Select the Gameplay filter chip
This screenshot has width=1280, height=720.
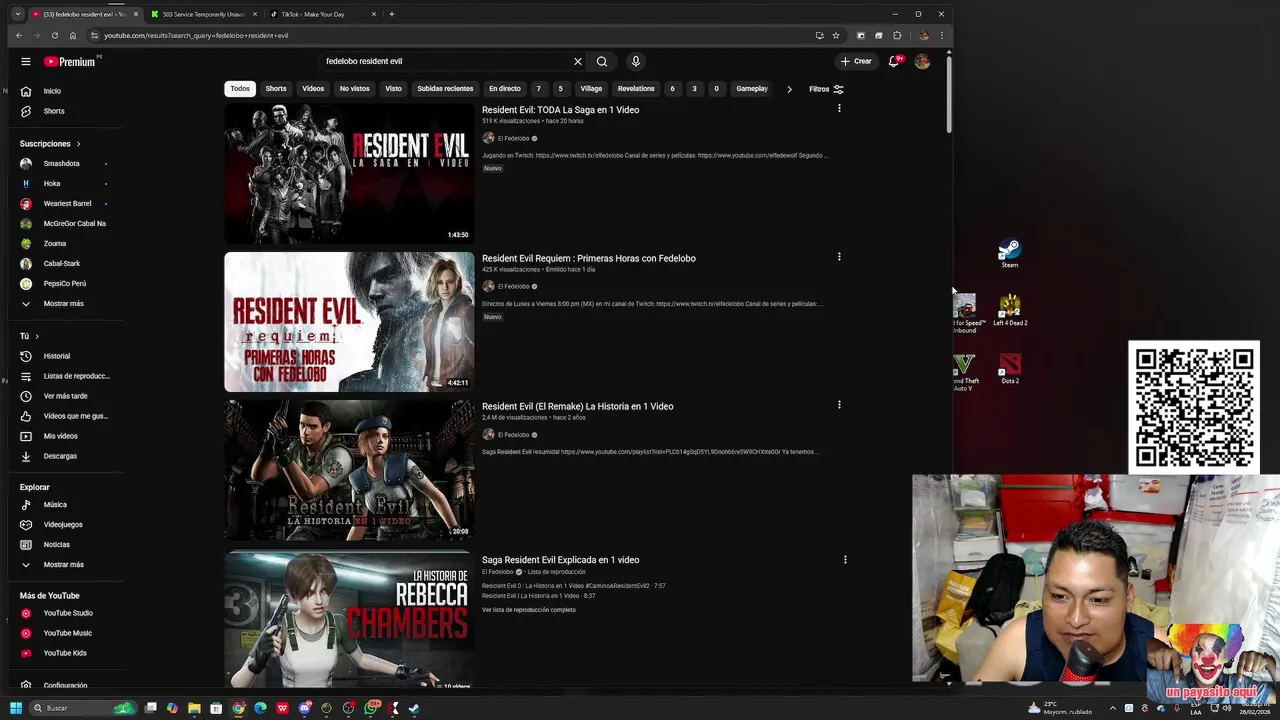click(x=752, y=89)
